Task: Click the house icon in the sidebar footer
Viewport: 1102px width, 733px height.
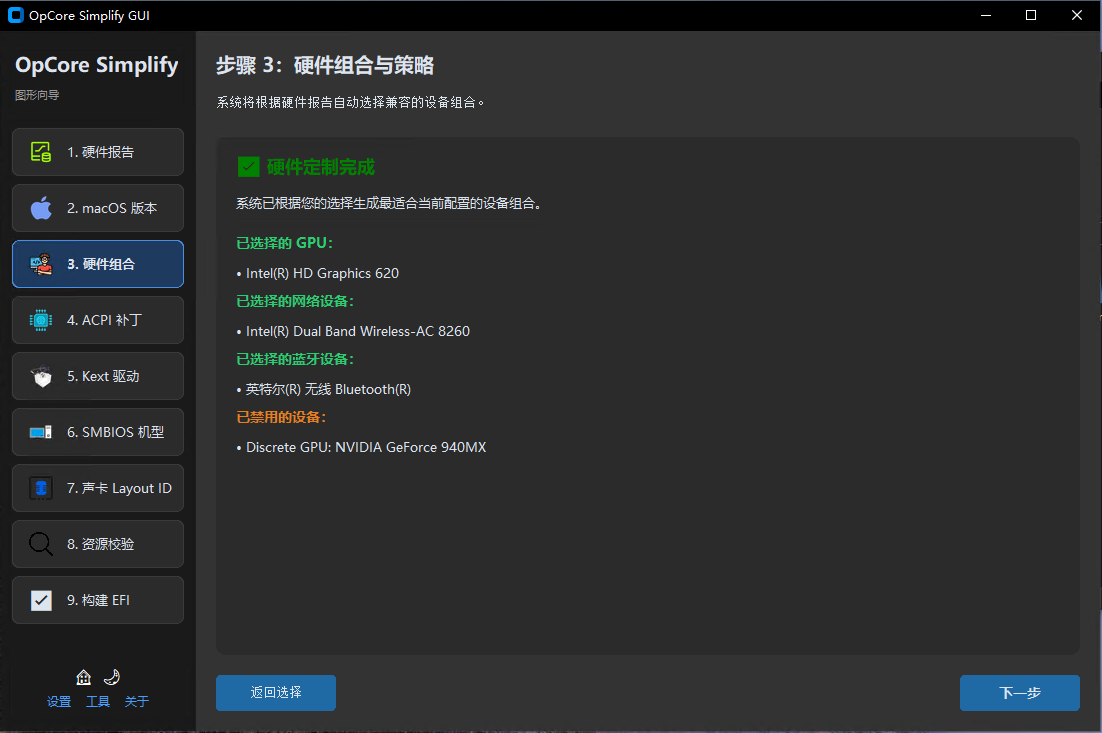Action: tap(84, 677)
